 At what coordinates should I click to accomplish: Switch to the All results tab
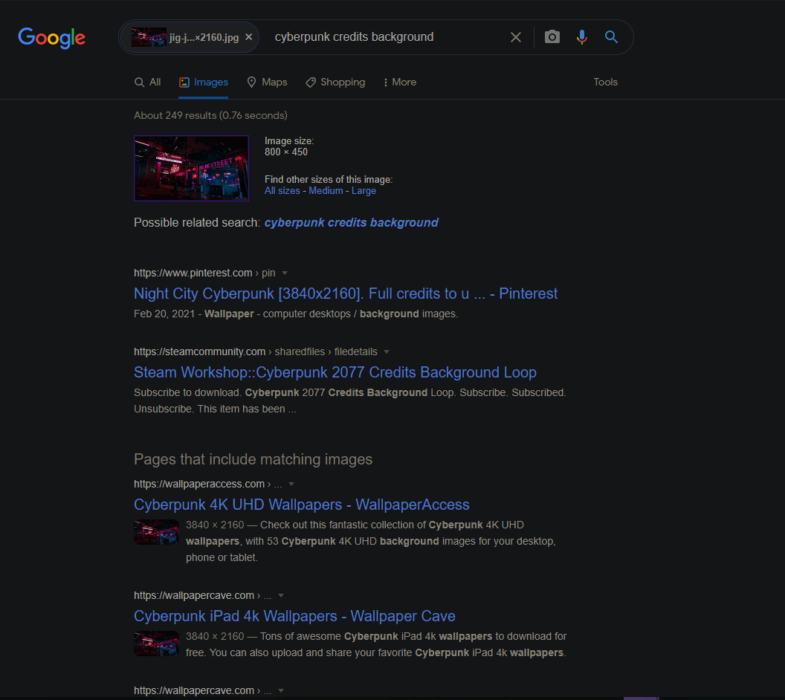click(x=148, y=82)
